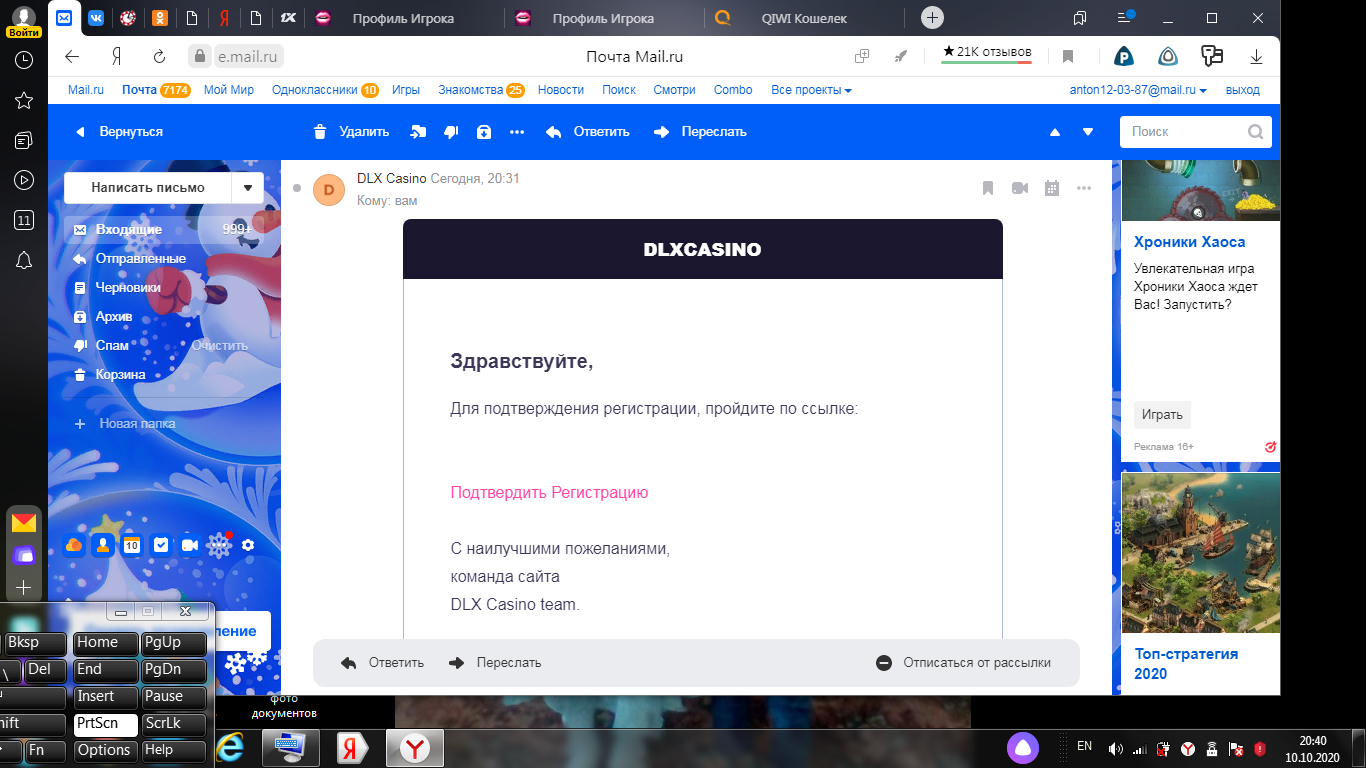The width and height of the screenshot is (1366, 768).
Task: Open Tasks checkmark icon in mail sidebar
Action: (x=160, y=545)
